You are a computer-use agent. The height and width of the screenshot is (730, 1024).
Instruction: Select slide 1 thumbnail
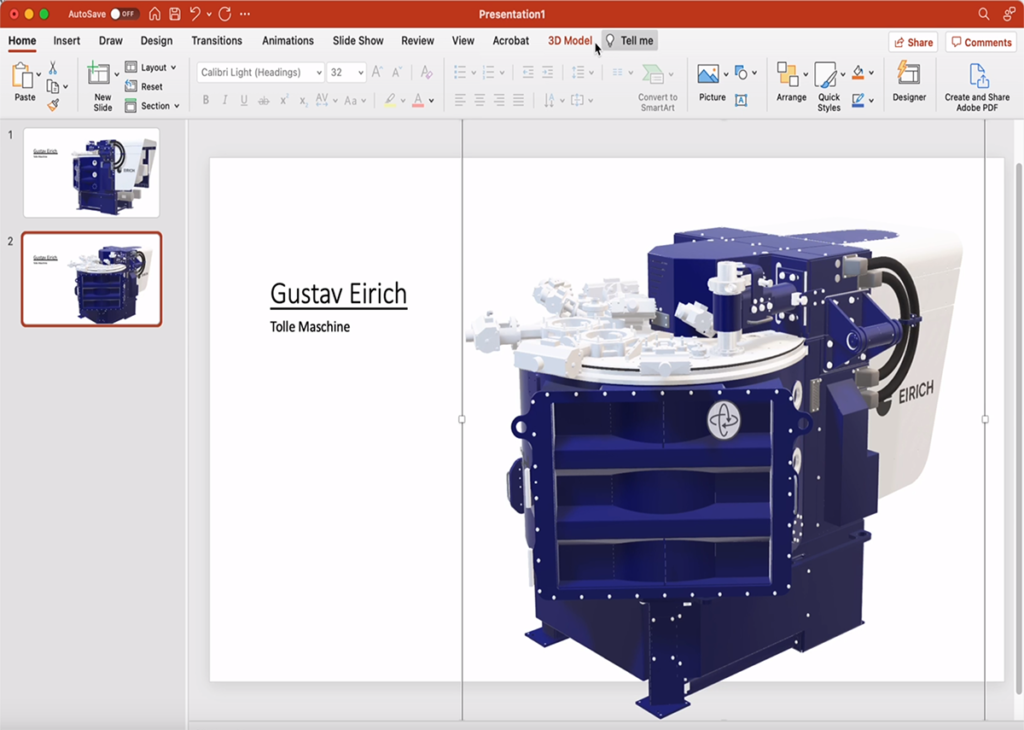(x=91, y=172)
